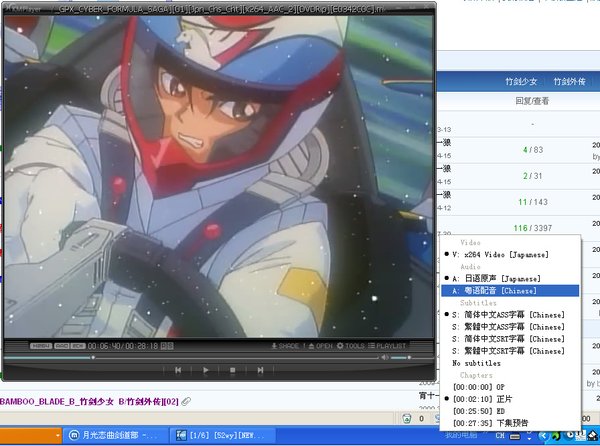Image resolution: width=600 pixels, height=446 pixels.
Task: Open the 竹剑少女 forum tab
Action: point(521,81)
